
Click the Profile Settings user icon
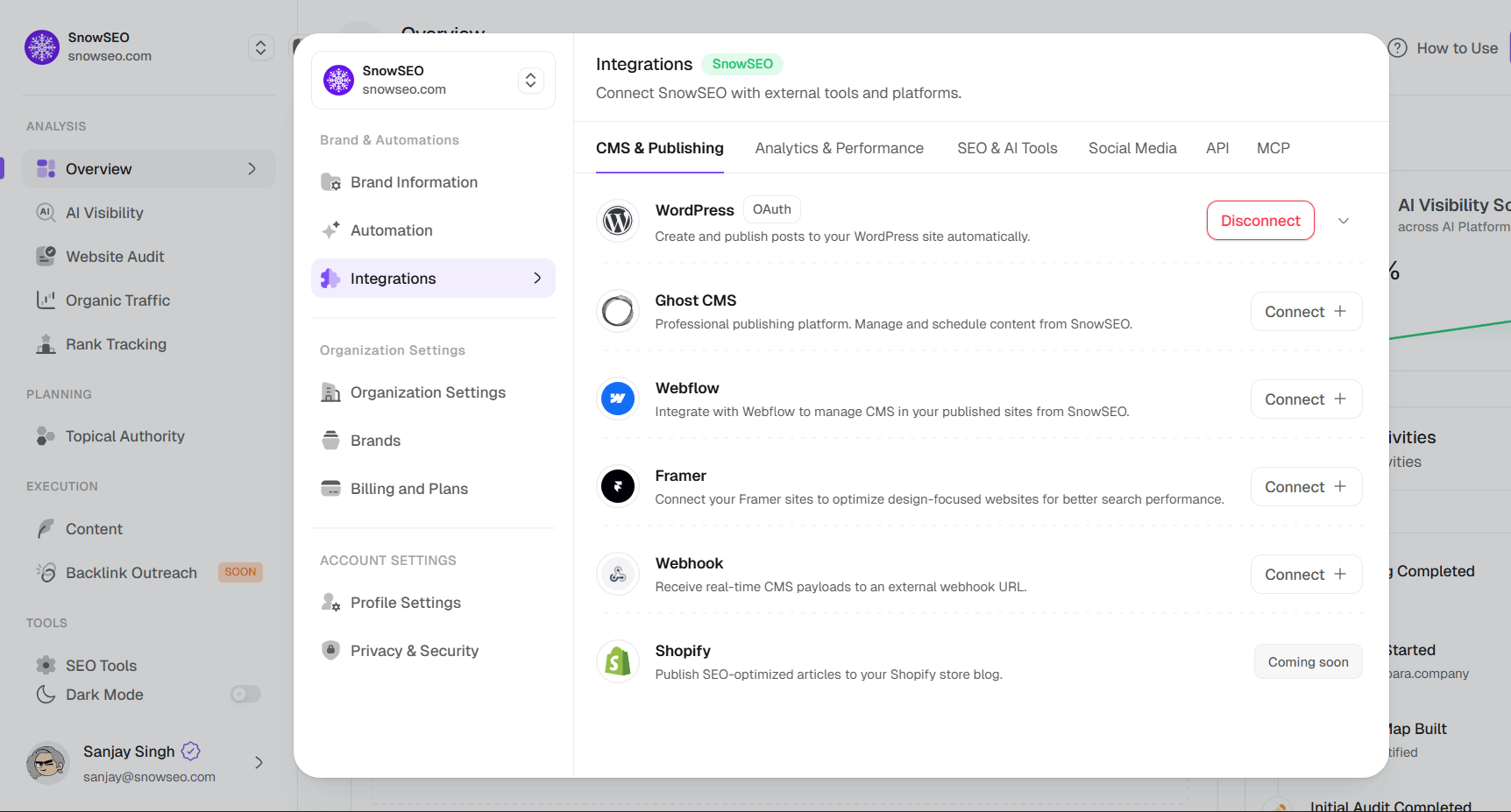(330, 603)
